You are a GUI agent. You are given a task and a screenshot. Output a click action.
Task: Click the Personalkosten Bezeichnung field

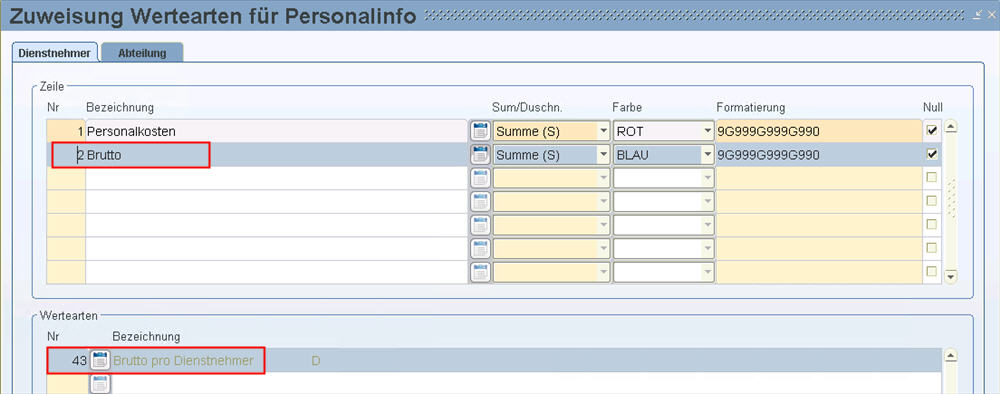tap(277, 131)
